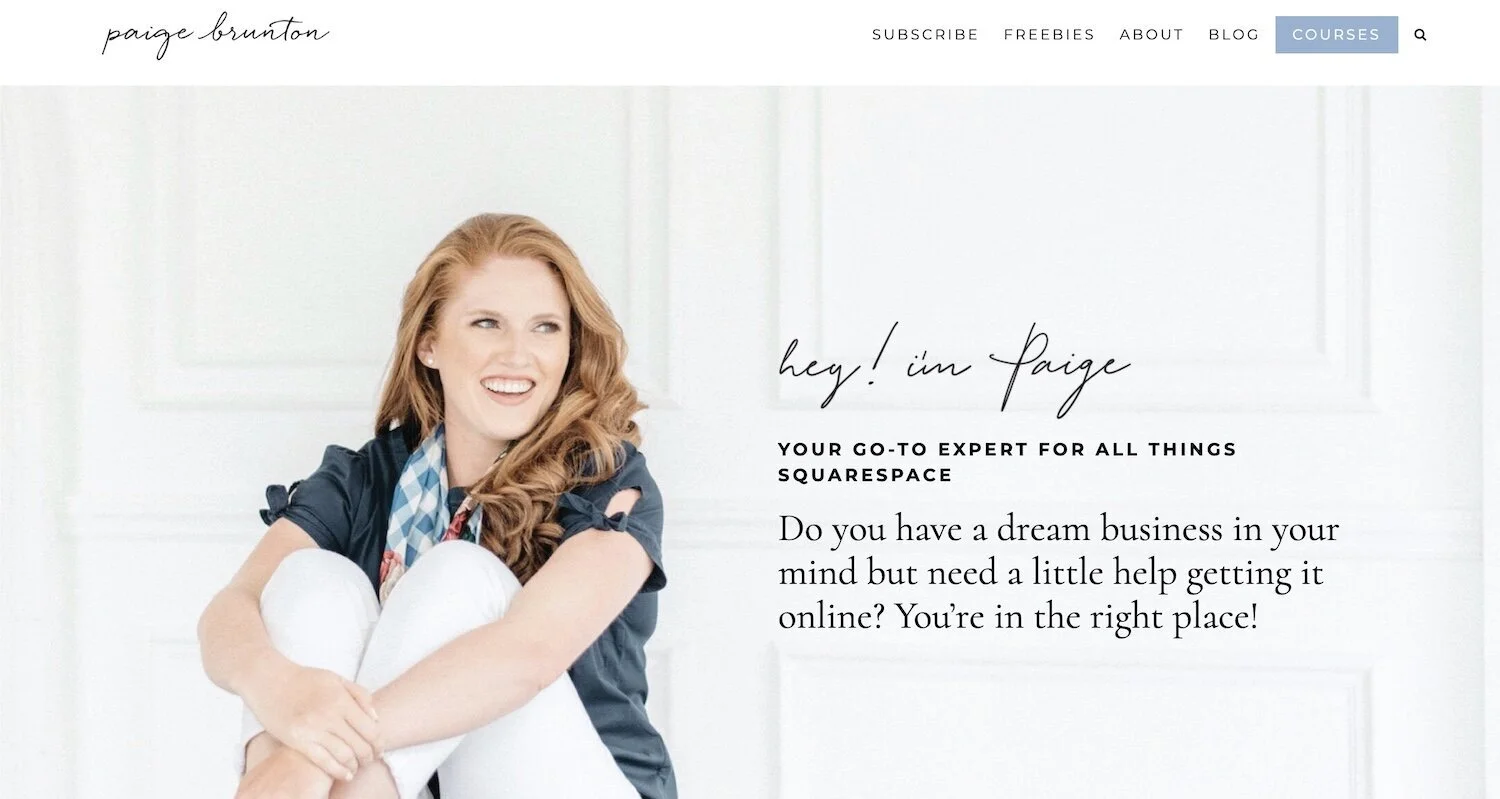1500x799 pixels.
Task: Click the word Squarespace in the subheading
Action: pos(866,475)
